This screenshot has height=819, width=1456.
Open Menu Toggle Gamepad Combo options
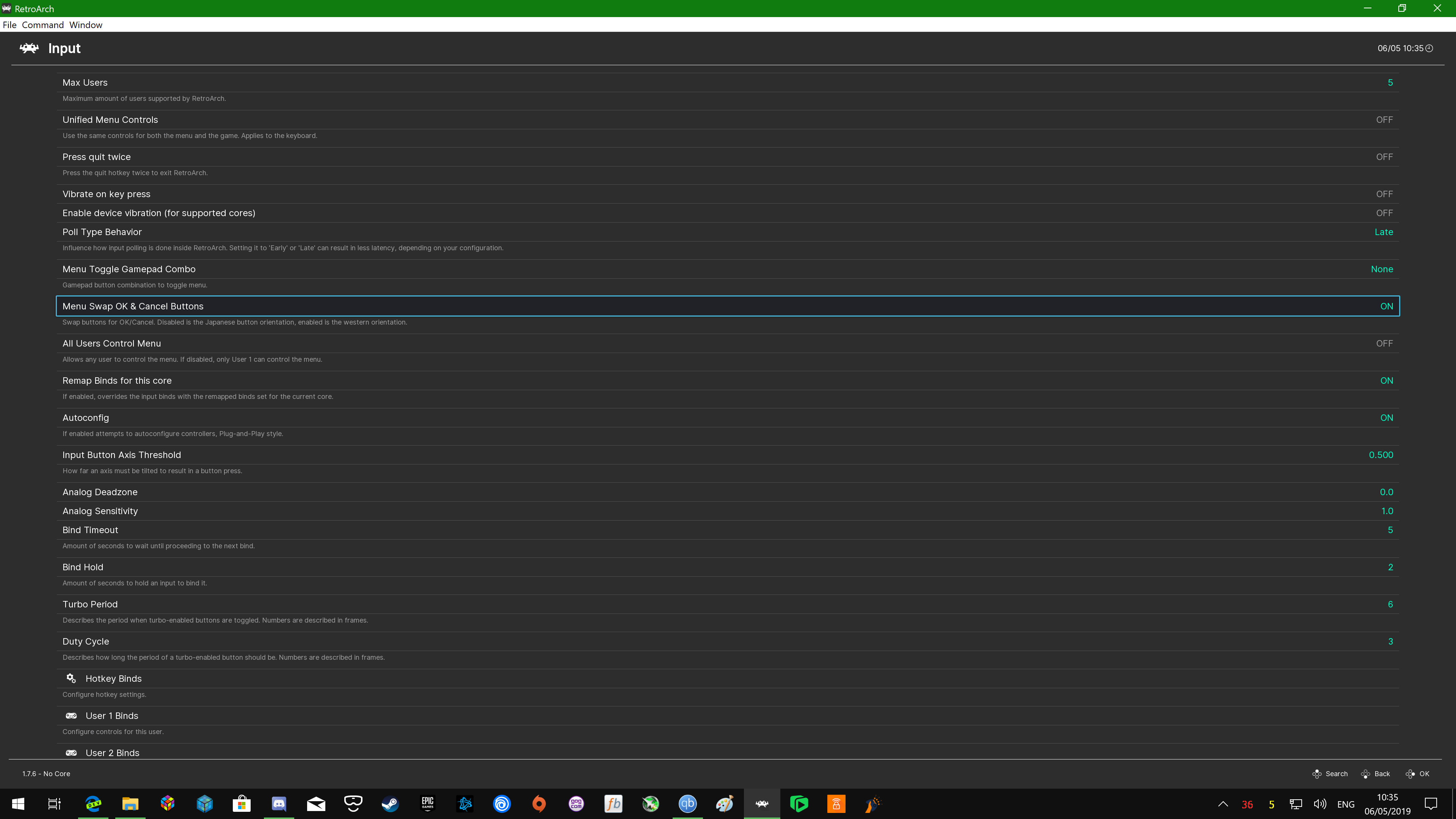(728, 269)
